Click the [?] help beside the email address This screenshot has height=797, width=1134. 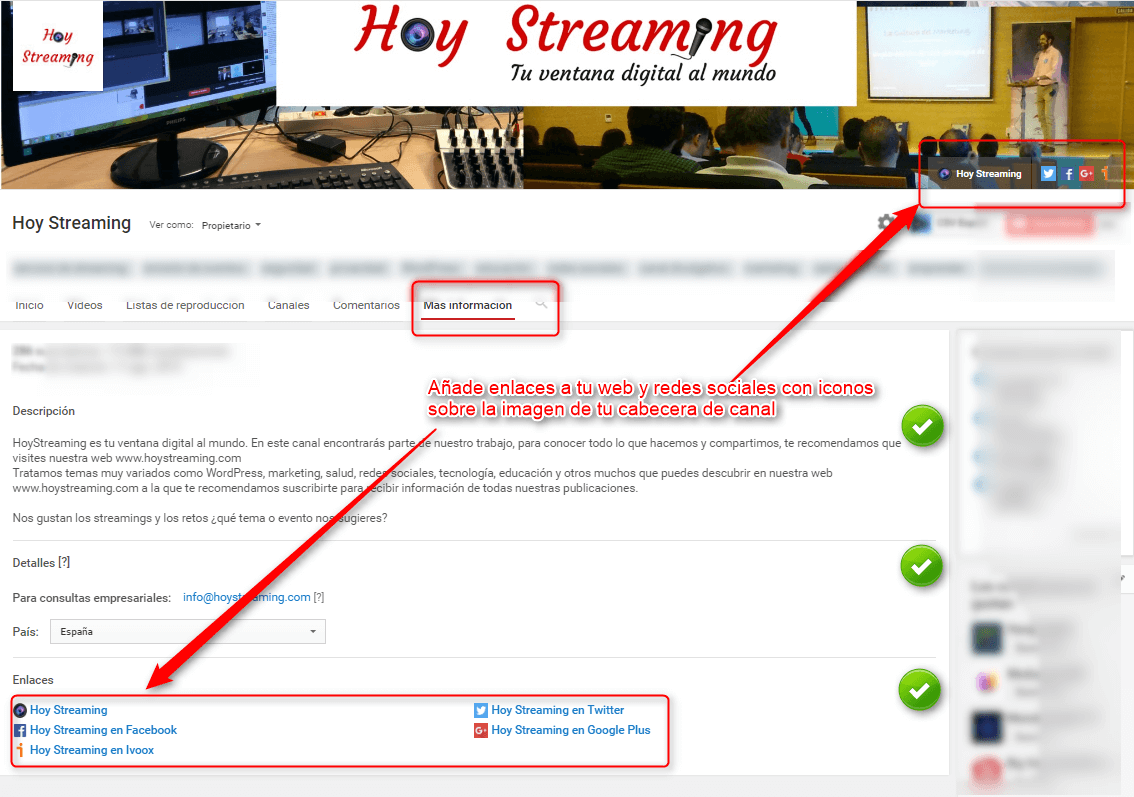coord(319,597)
